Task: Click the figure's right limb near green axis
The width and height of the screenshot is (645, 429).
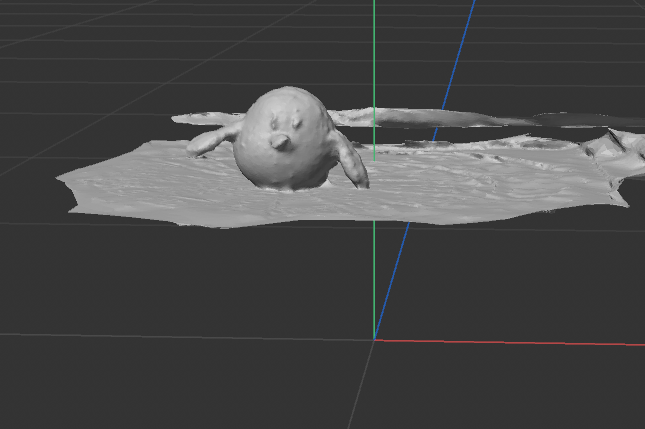Action: [x=353, y=165]
